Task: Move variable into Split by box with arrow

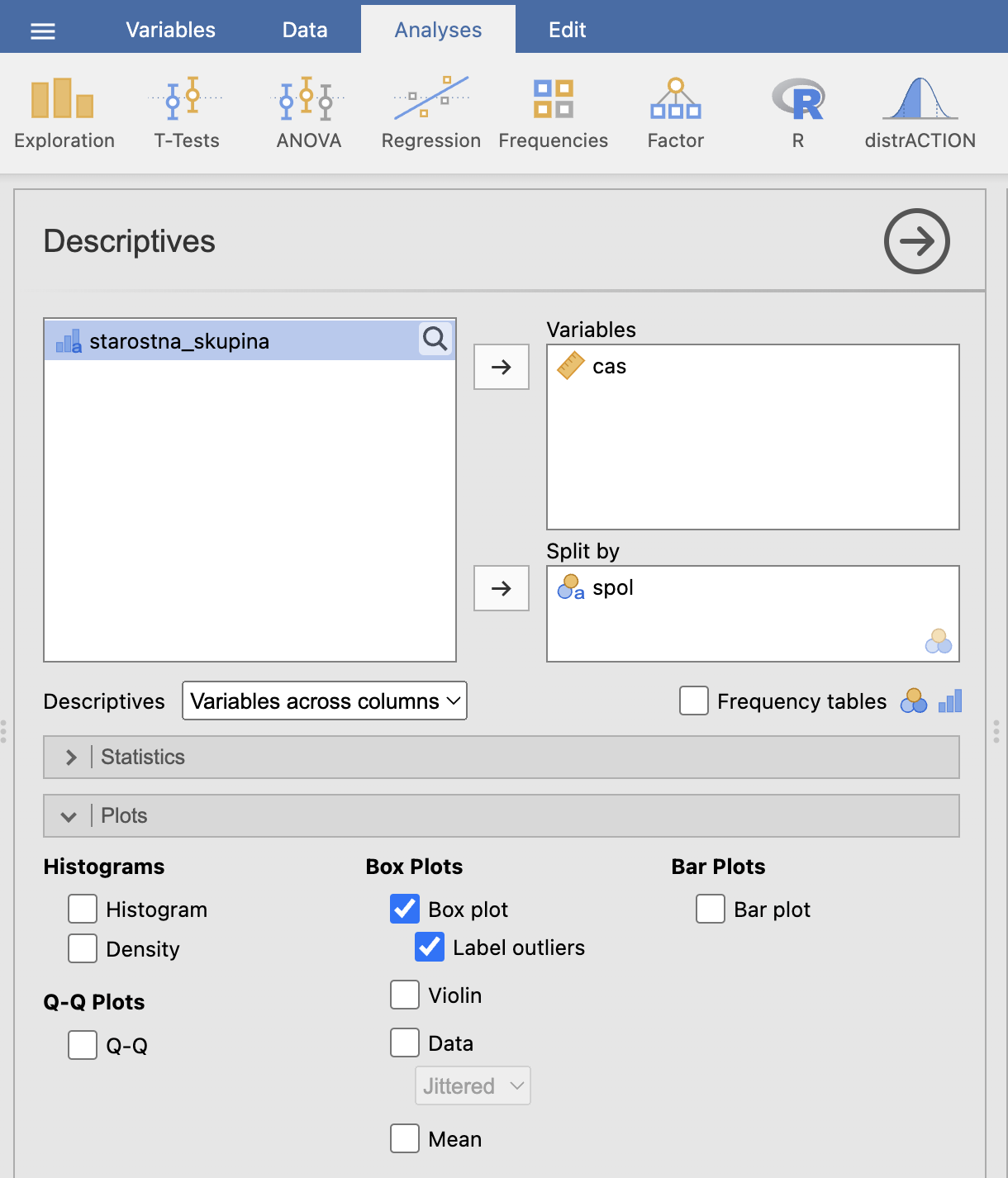Action: click(502, 588)
